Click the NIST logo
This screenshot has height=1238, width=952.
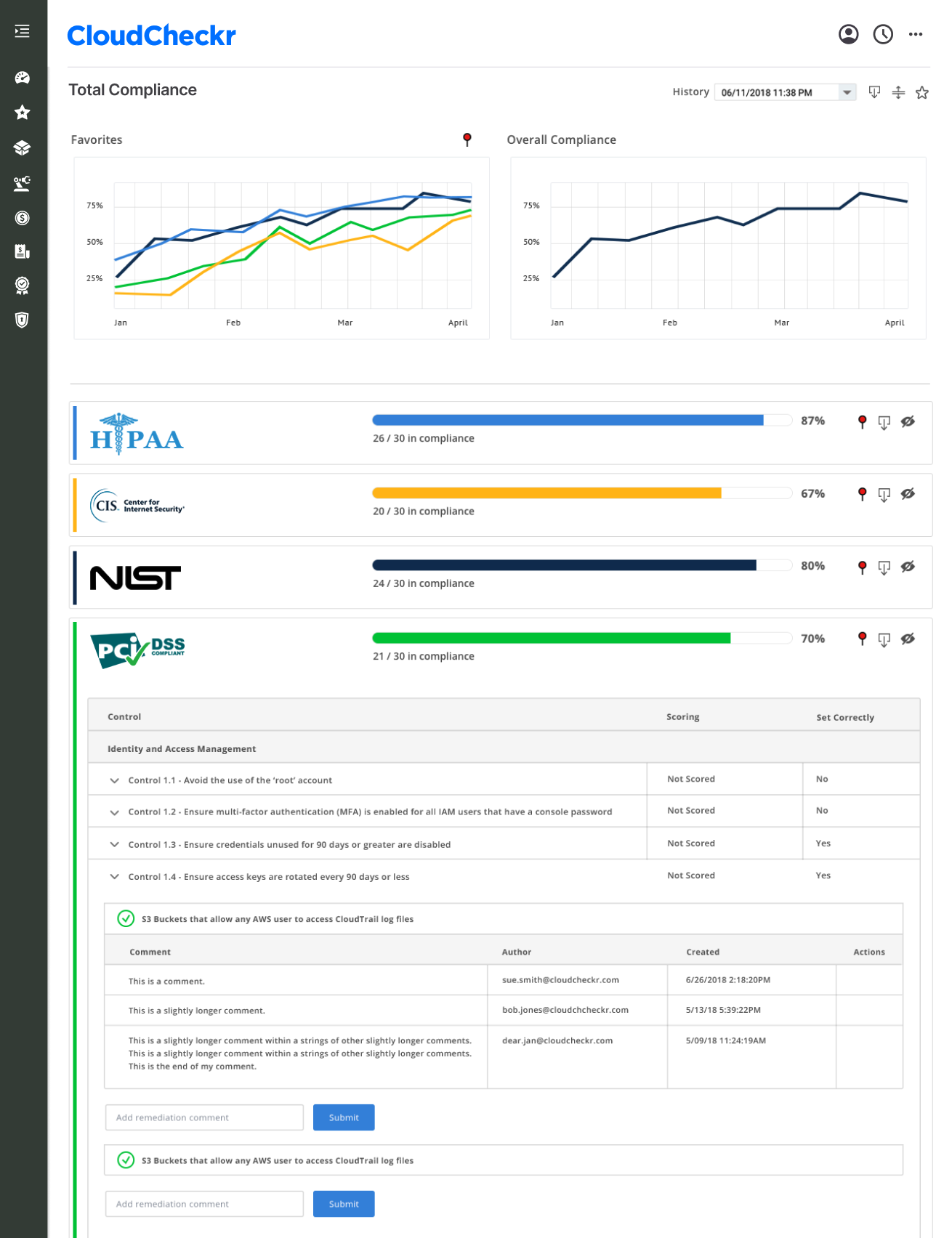[x=135, y=578]
